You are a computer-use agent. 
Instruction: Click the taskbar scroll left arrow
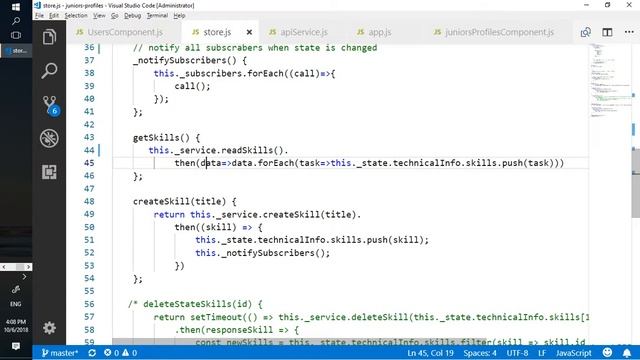click(4, 267)
